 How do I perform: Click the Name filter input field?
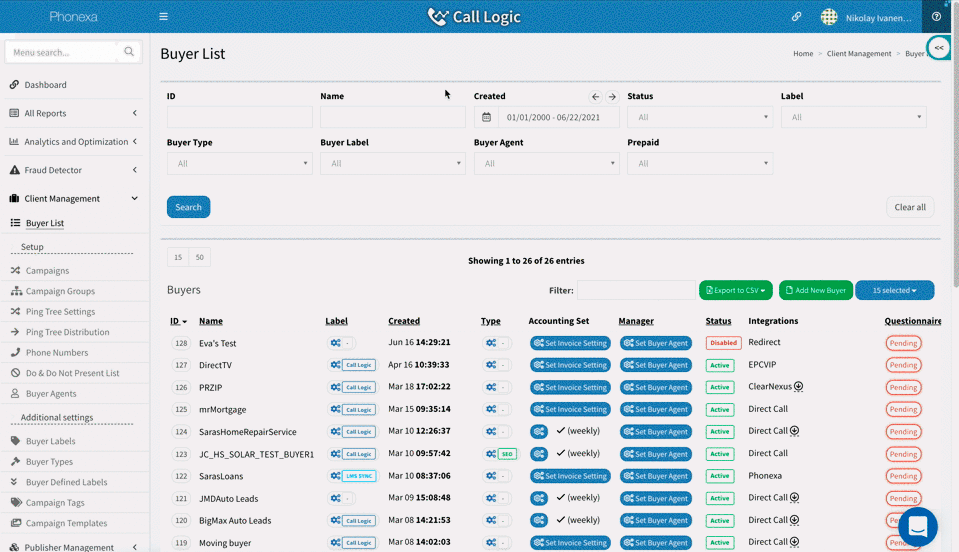[393, 117]
